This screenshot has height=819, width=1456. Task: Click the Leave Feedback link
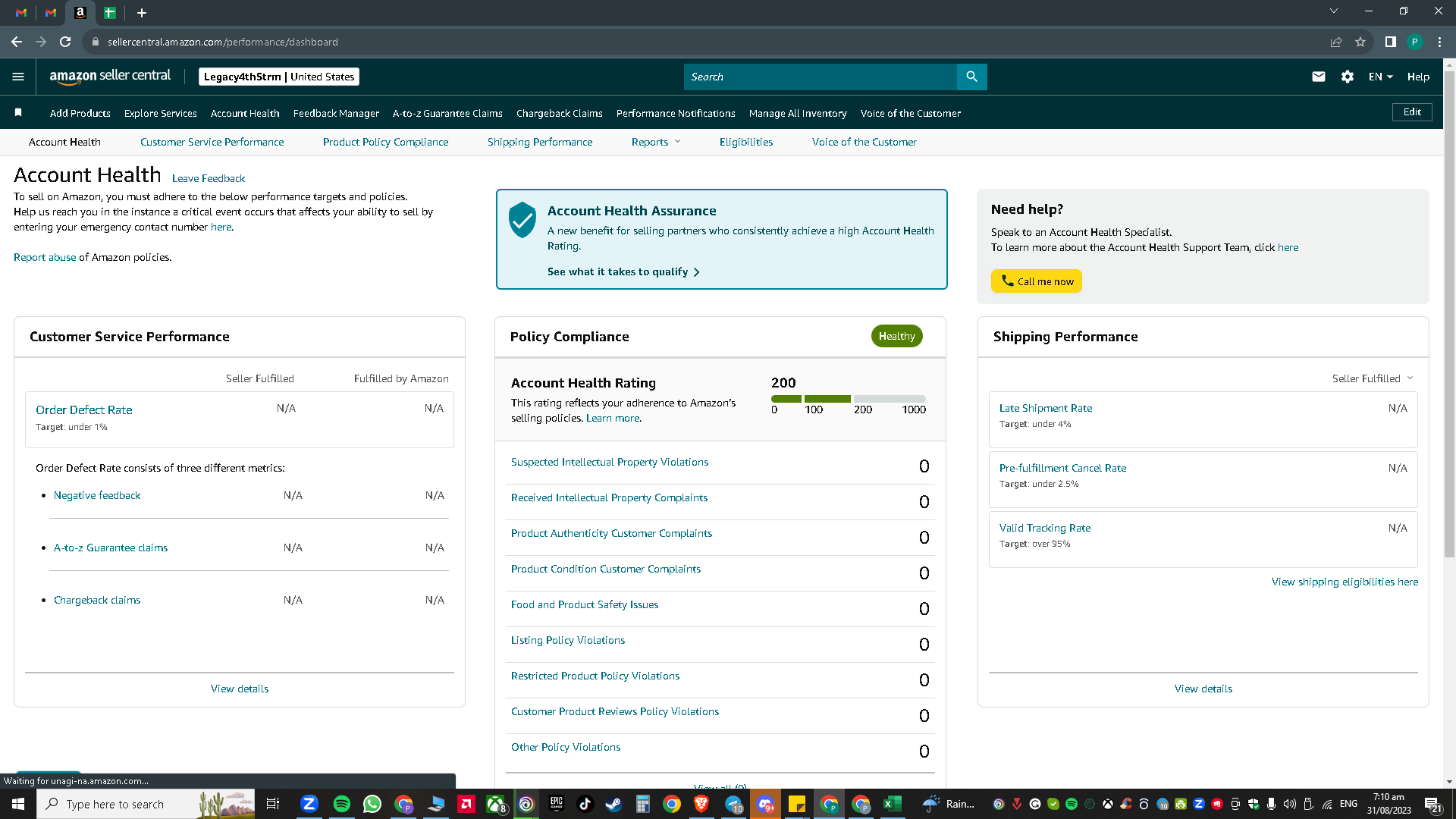click(209, 178)
